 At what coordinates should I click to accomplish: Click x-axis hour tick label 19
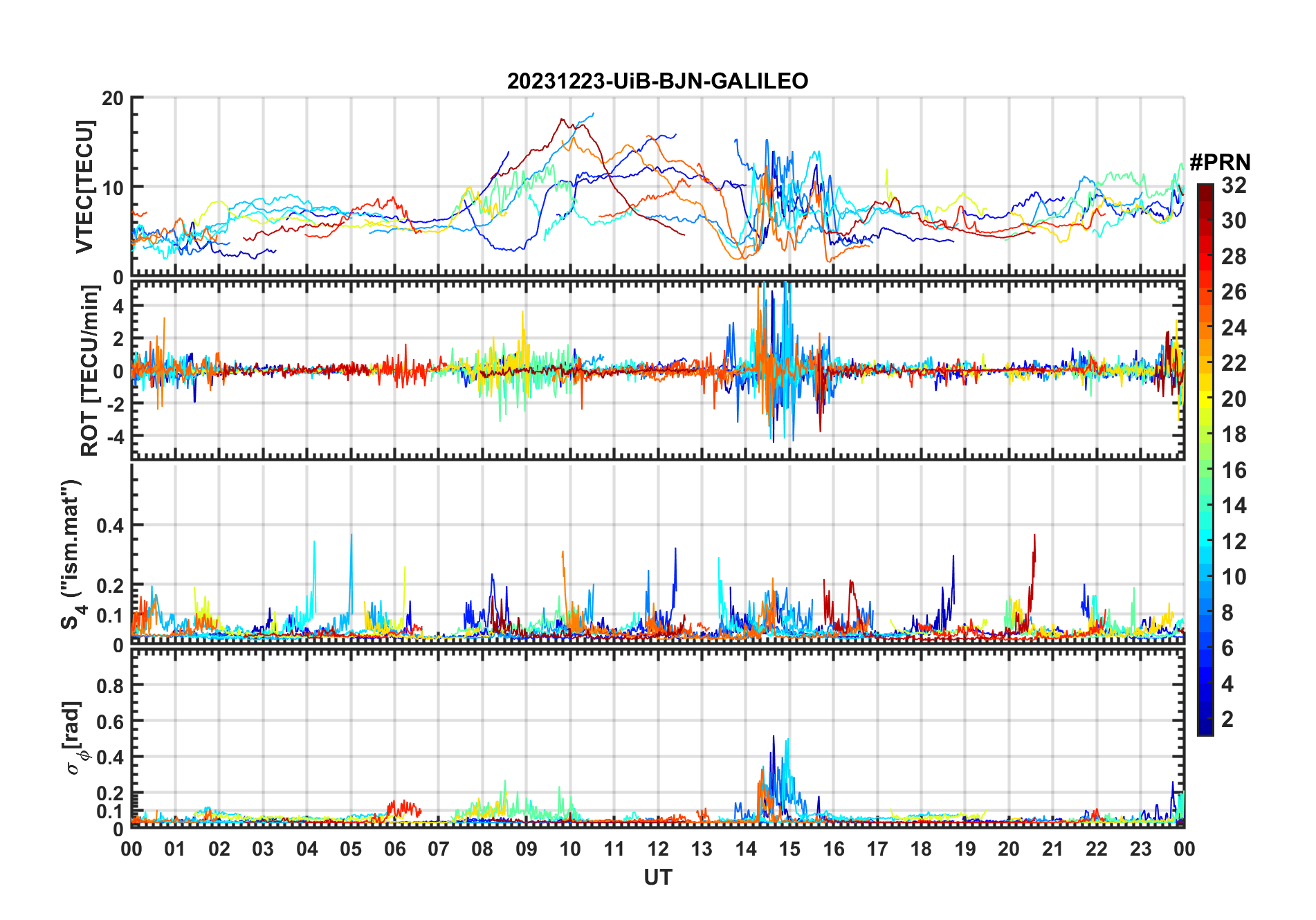point(965,849)
